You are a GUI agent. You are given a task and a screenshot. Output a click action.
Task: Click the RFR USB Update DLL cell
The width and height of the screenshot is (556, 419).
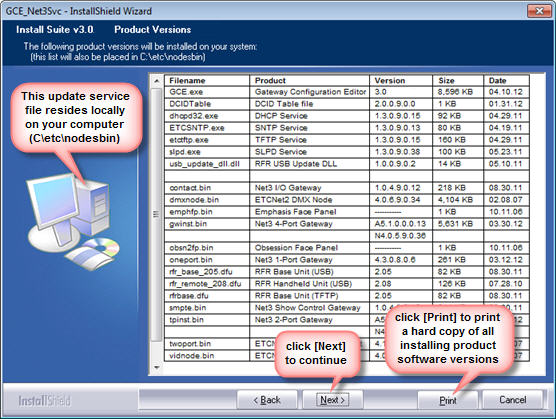(x=310, y=164)
